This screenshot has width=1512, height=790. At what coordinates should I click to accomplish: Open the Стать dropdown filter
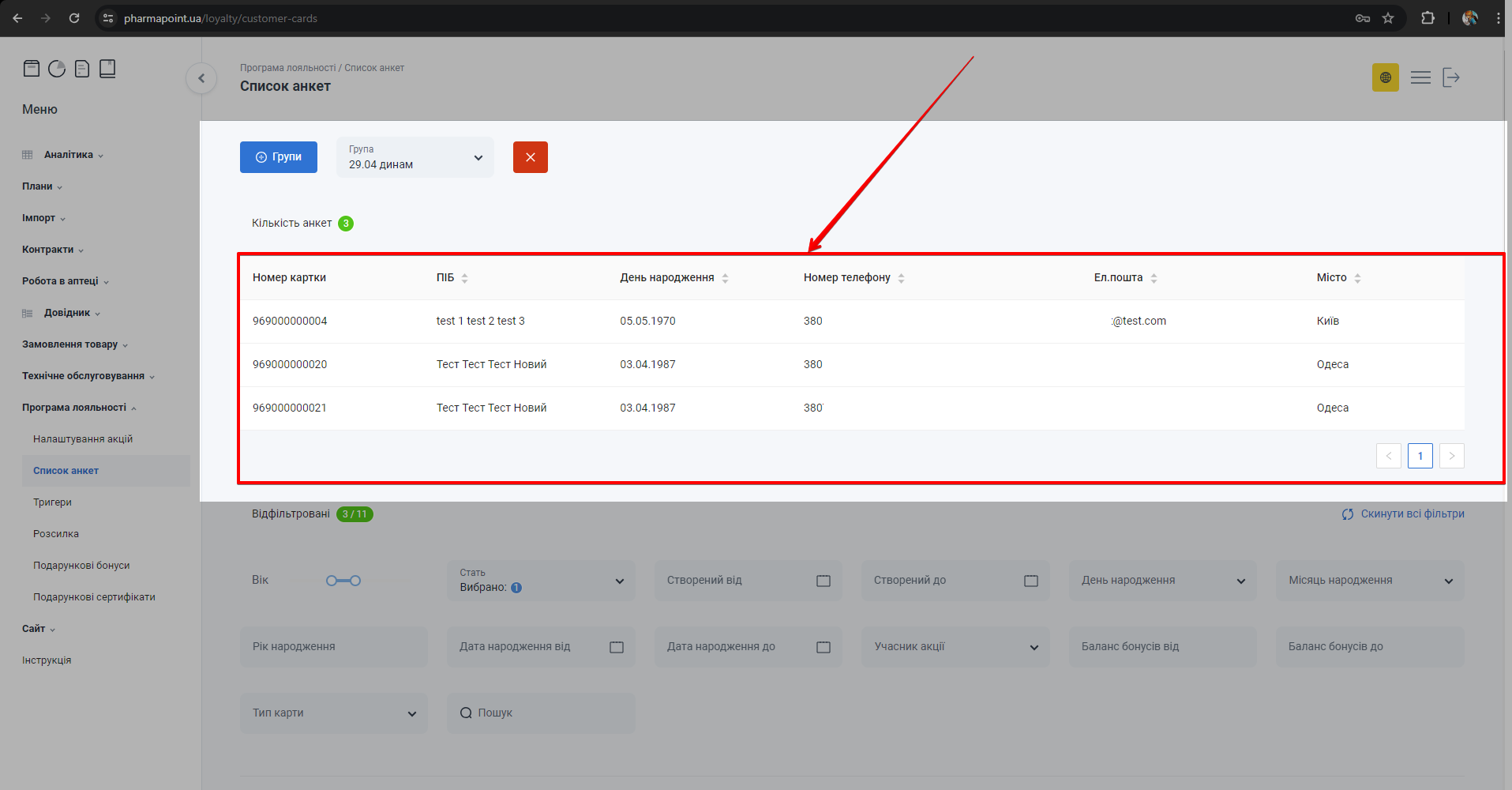[x=541, y=581]
